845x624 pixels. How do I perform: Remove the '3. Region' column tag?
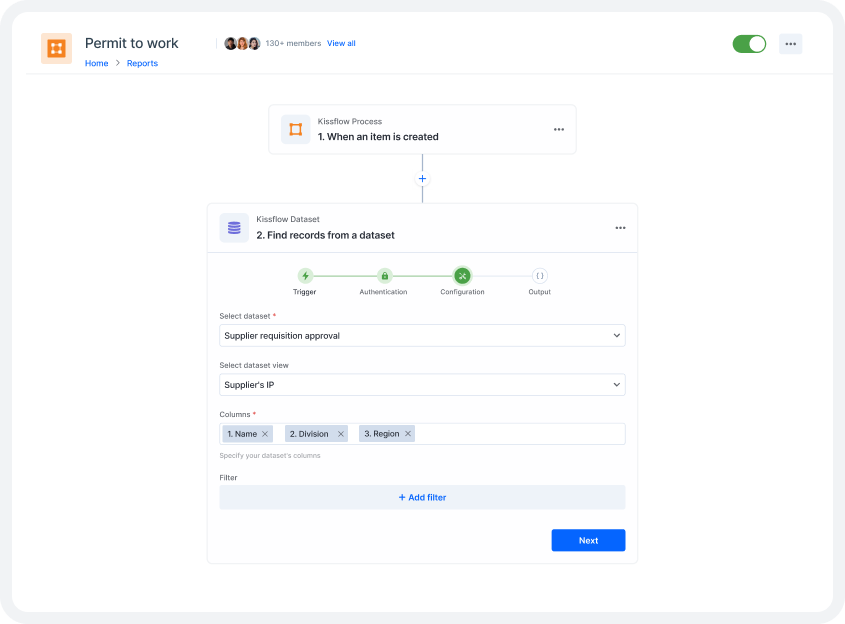(408, 434)
